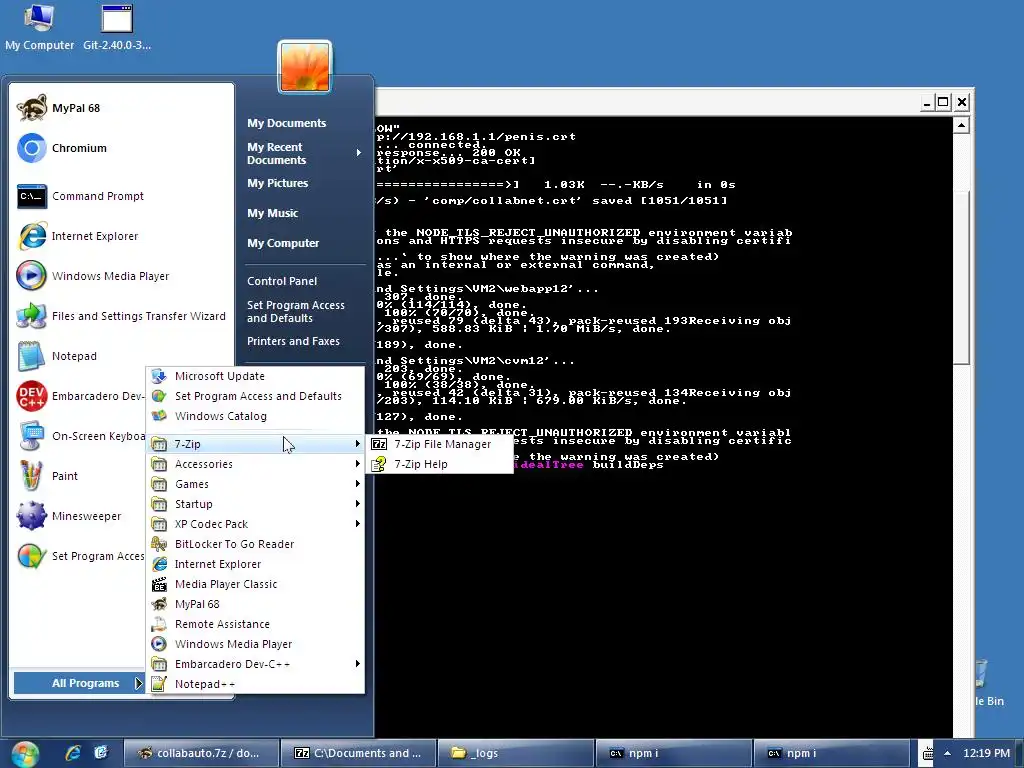Expand the Accessories program folder
This screenshot has width=1024, height=768.
pos(256,464)
